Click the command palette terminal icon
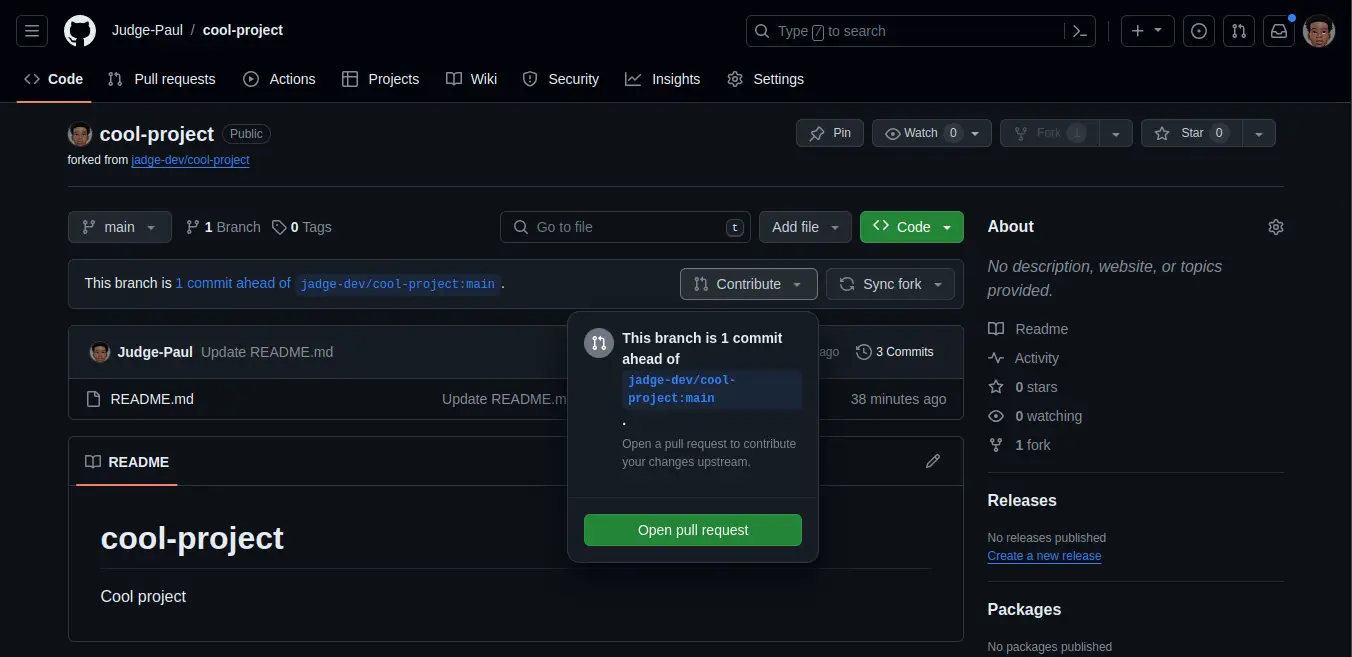The height and width of the screenshot is (657, 1352). 1079,31
